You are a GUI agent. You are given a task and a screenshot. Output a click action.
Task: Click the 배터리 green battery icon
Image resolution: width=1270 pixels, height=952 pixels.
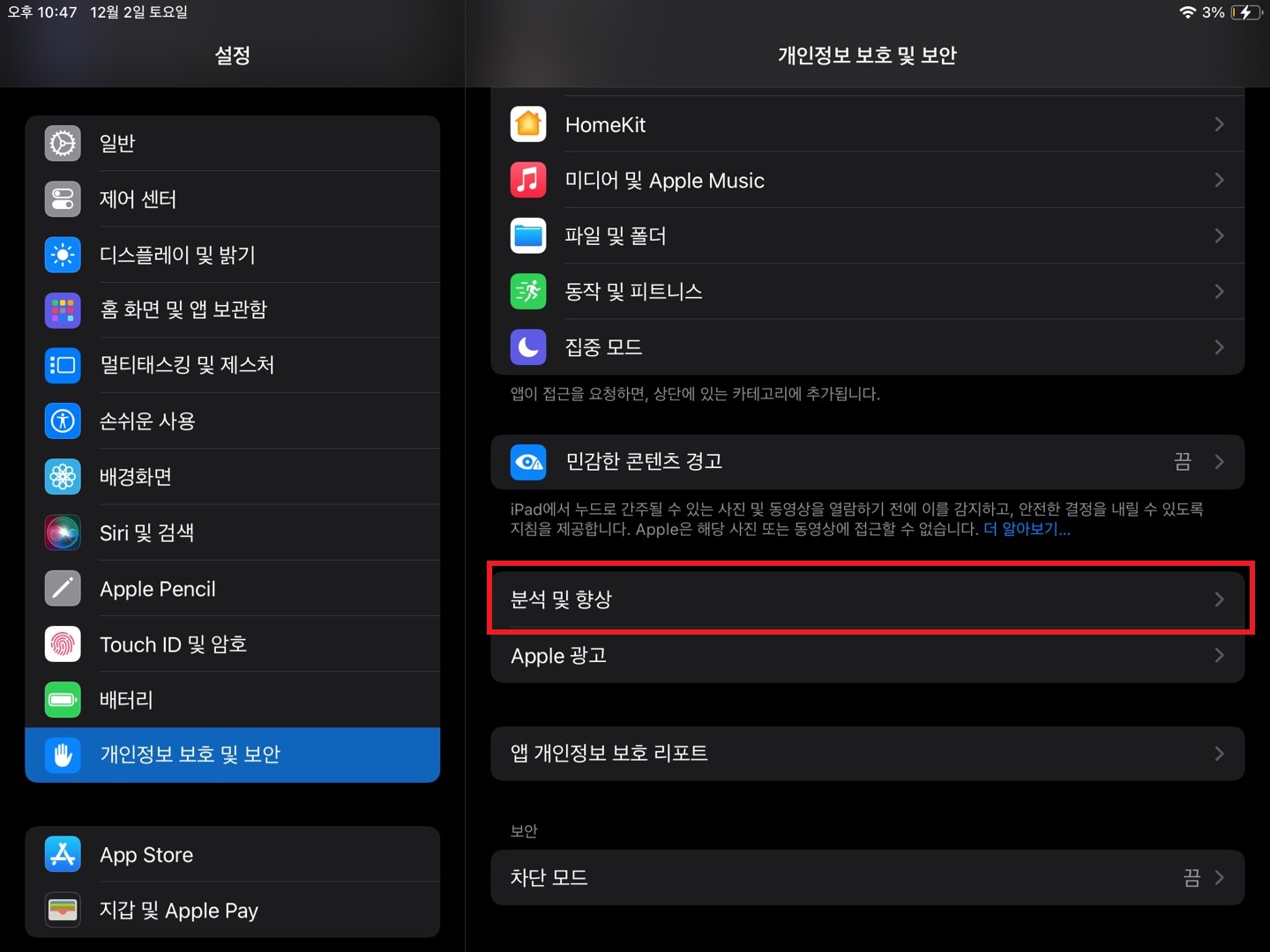(x=62, y=699)
